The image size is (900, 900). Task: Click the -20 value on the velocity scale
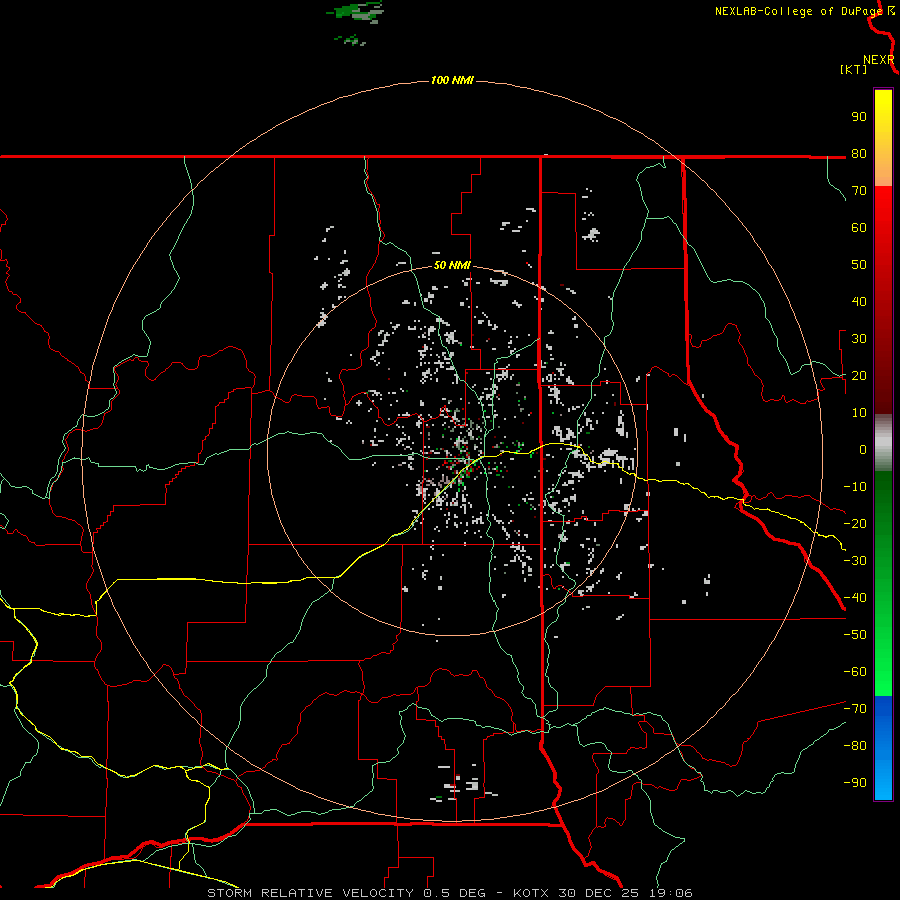tap(855, 524)
